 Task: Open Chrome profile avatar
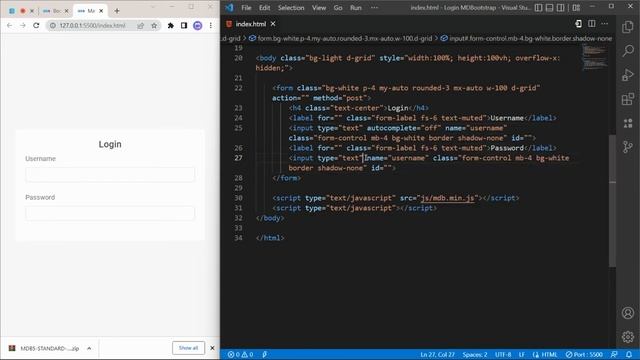198,25
